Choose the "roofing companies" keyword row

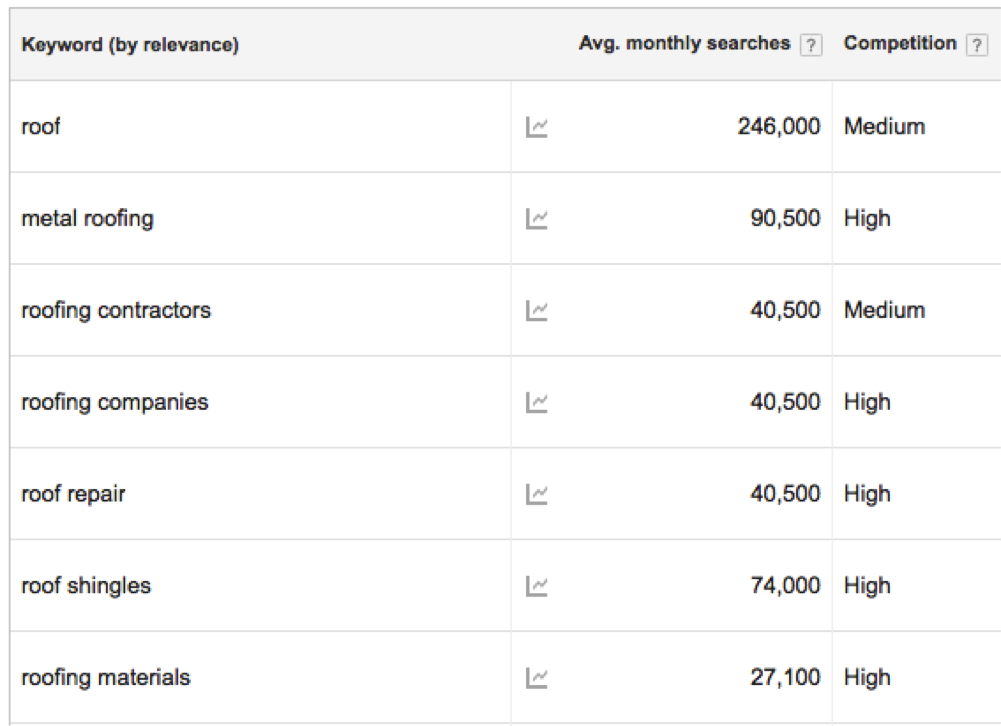pyautogui.click(x=115, y=403)
